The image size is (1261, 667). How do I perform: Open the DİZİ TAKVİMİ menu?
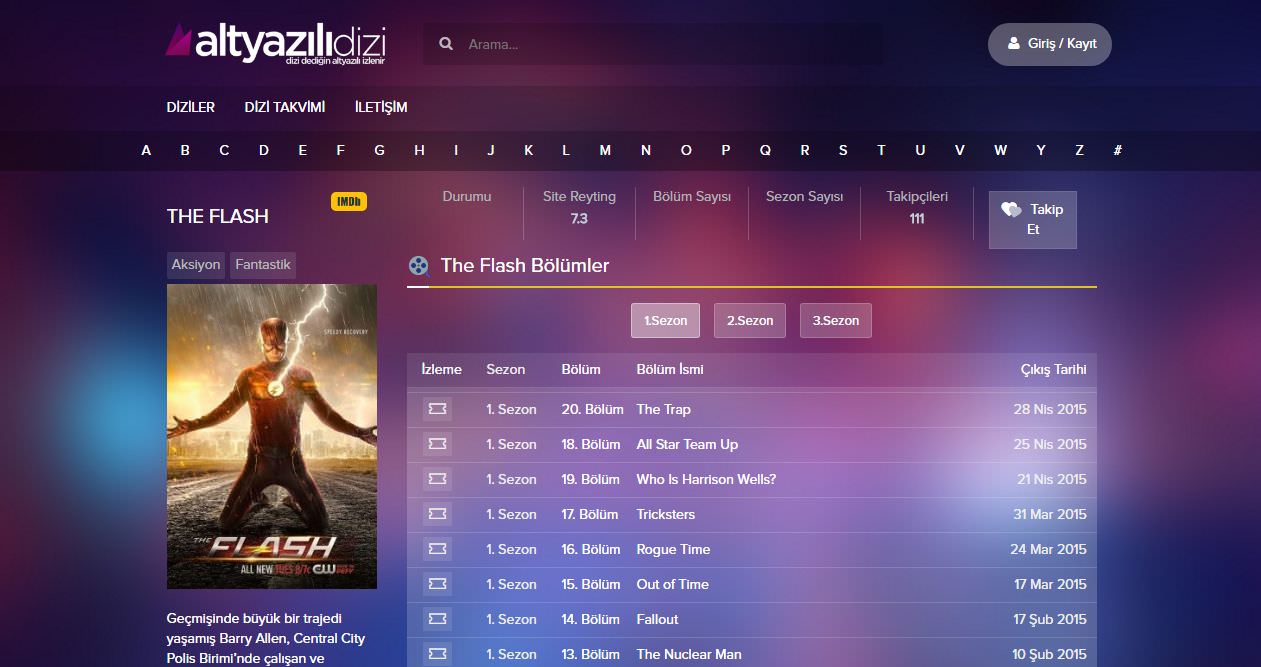coord(285,107)
